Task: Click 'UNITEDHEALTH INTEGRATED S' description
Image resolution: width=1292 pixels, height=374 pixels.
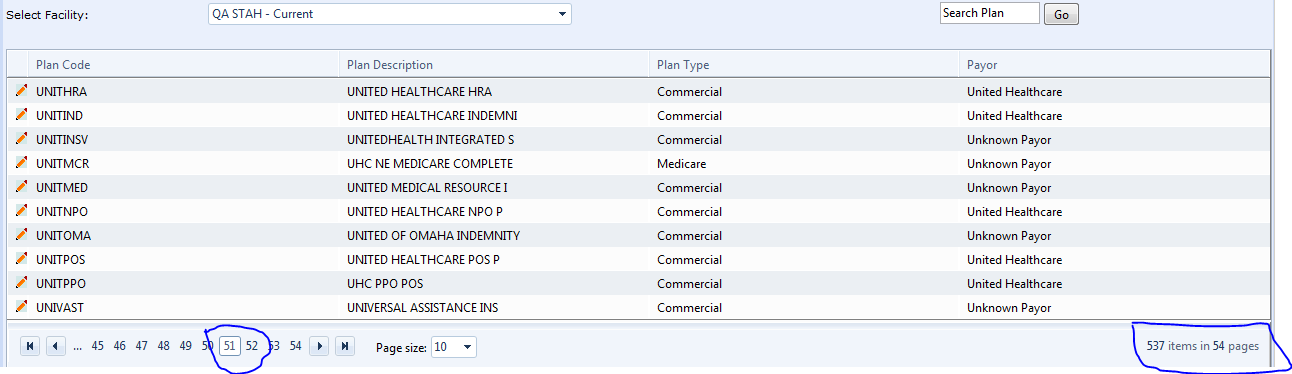Action: [430, 140]
